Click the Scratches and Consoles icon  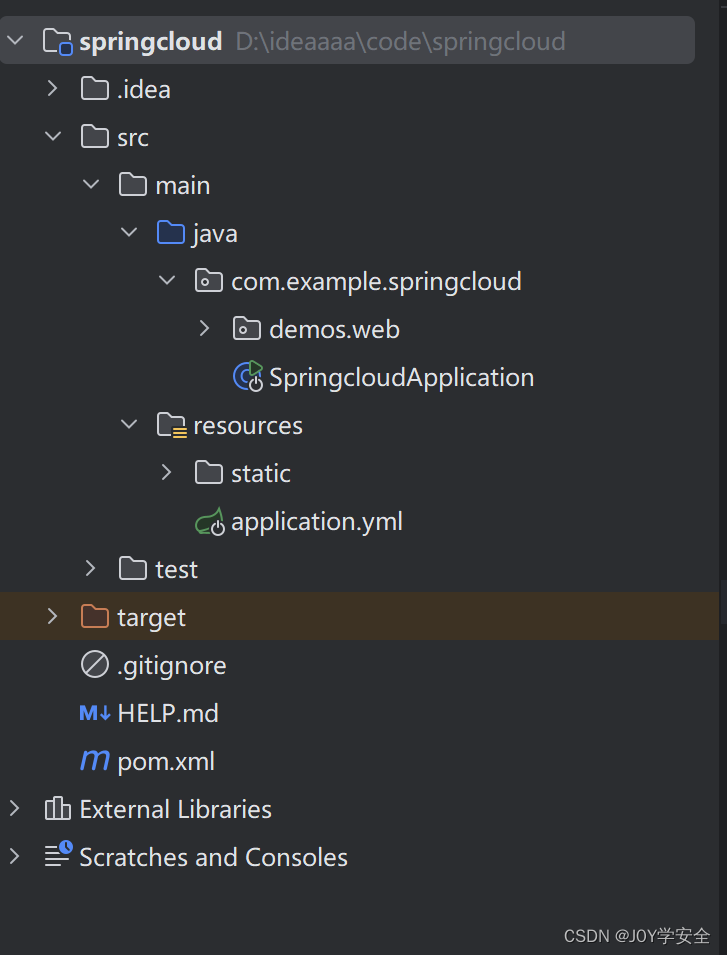57,856
